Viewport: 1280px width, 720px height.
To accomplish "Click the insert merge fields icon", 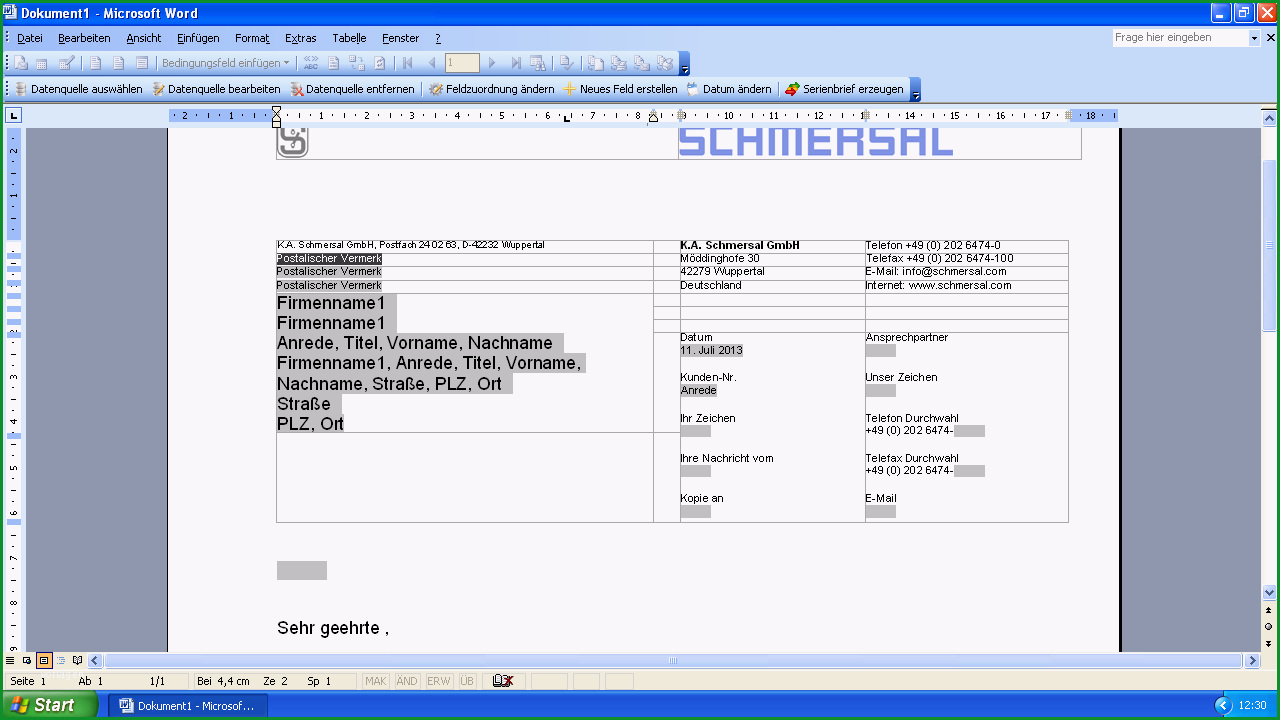I will 142,63.
